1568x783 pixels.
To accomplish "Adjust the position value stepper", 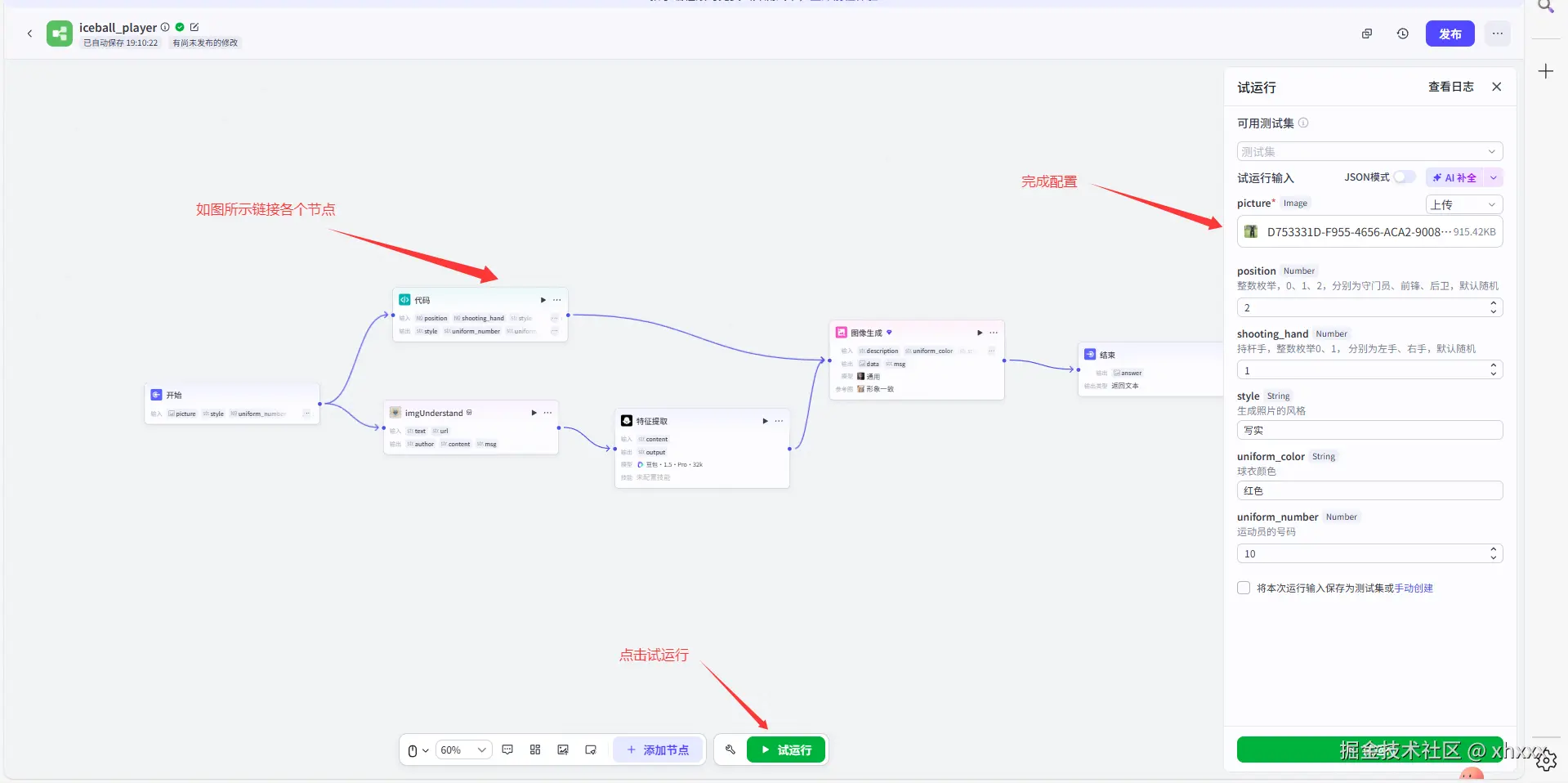I will tap(1494, 307).
